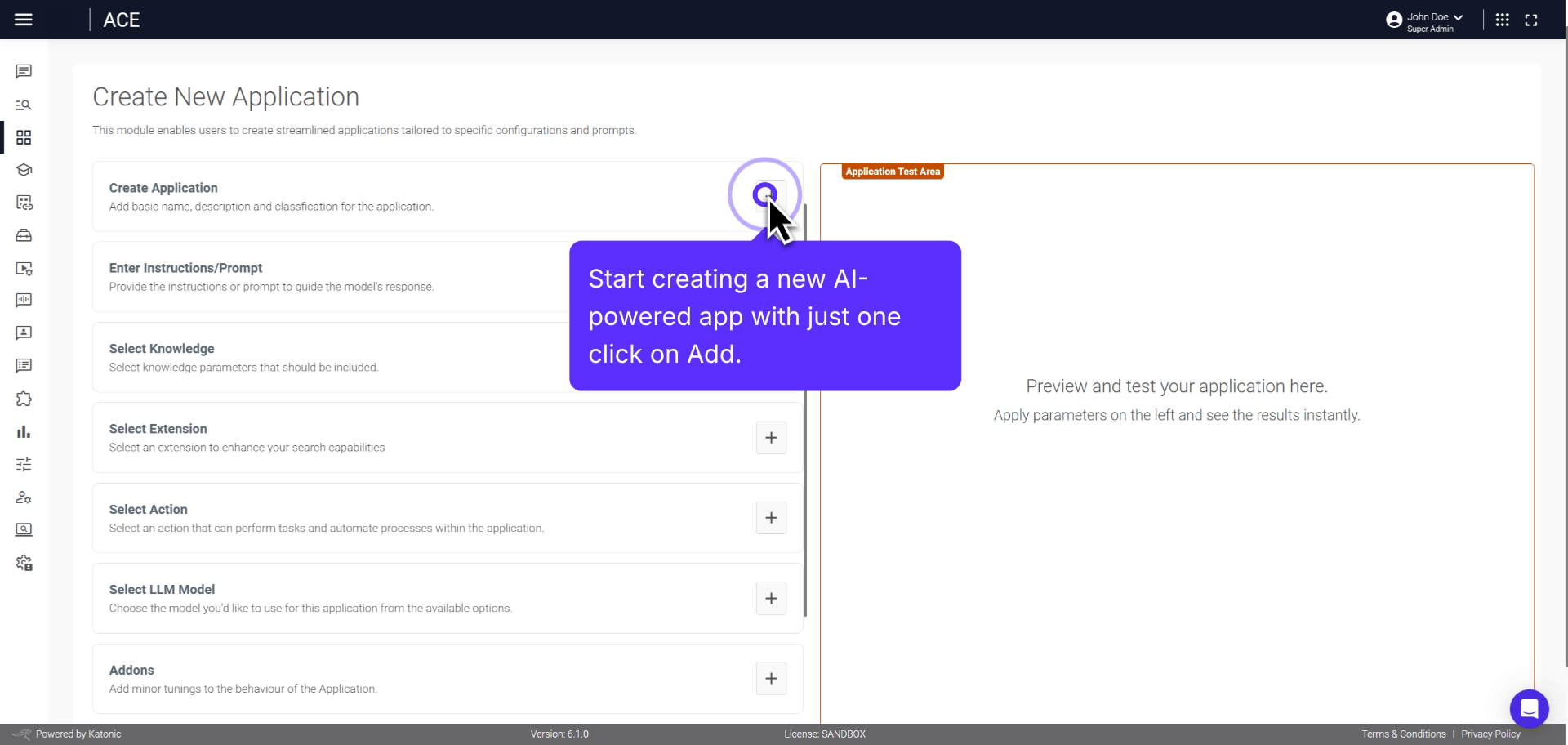Image resolution: width=1568 pixels, height=745 pixels.
Task: Open the John Doe account dropdown
Action: tap(1424, 20)
